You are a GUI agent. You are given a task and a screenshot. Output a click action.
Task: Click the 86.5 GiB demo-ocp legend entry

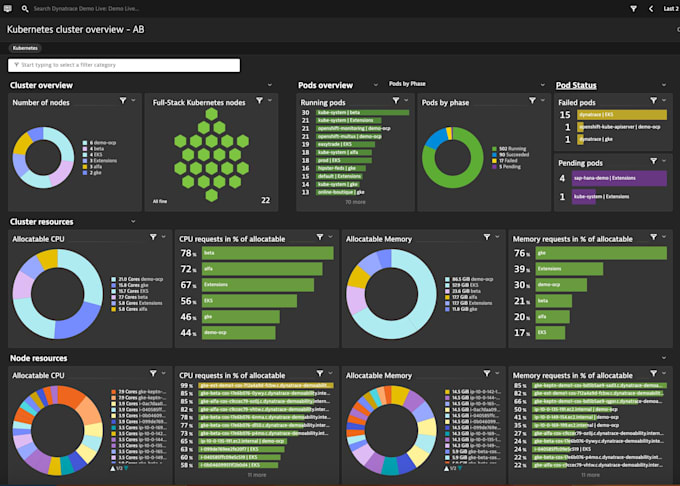(469, 279)
